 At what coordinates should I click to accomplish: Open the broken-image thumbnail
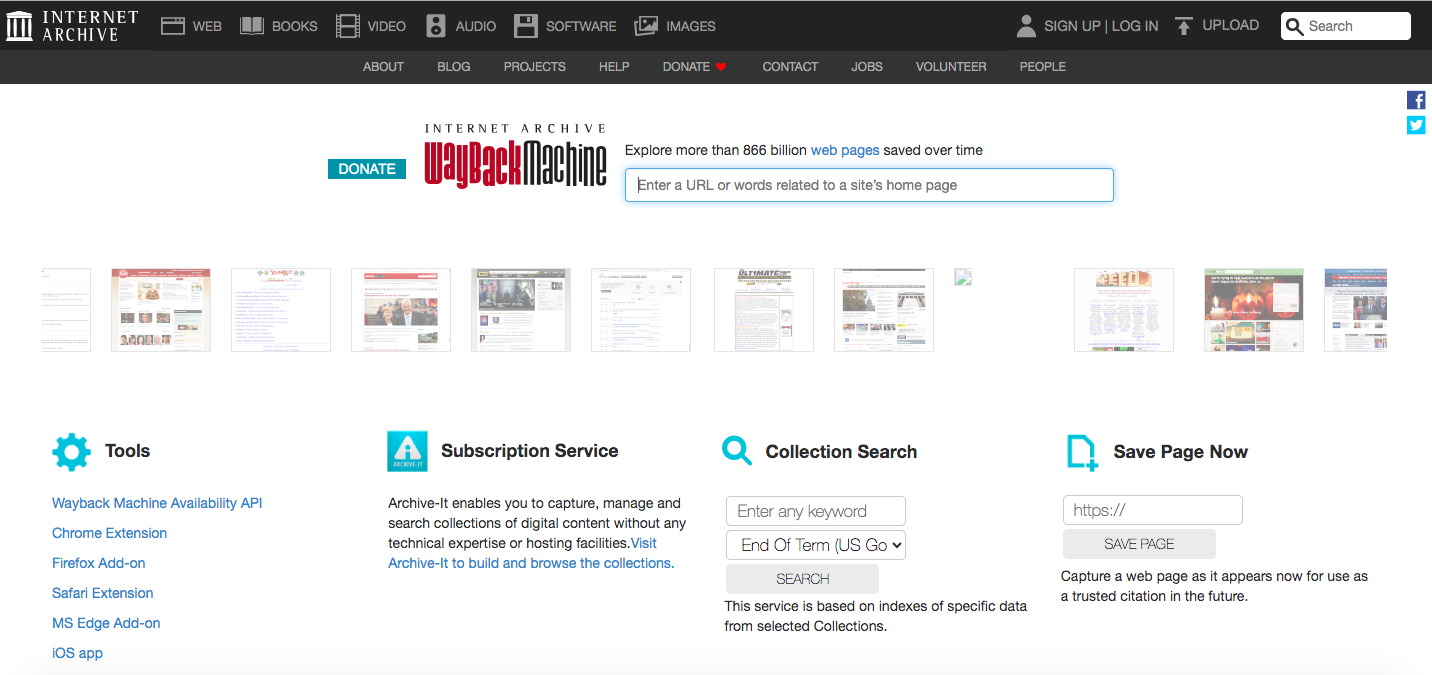click(963, 277)
